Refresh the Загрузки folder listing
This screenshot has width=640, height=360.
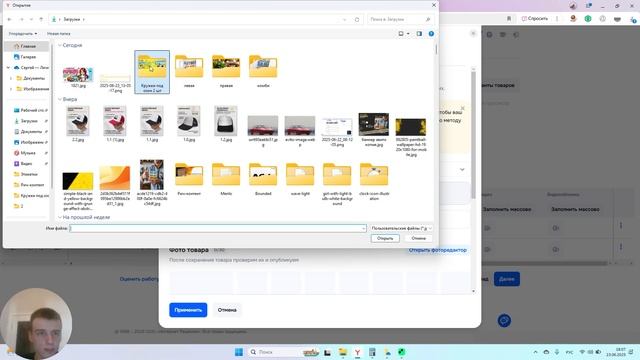(x=357, y=19)
